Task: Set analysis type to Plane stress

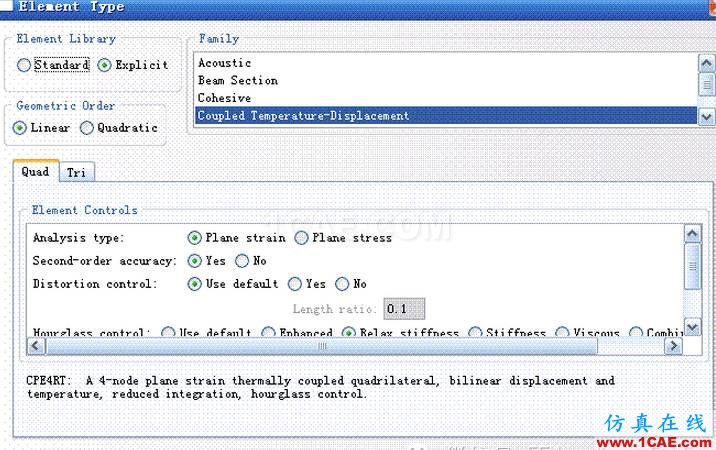Action: (301, 238)
